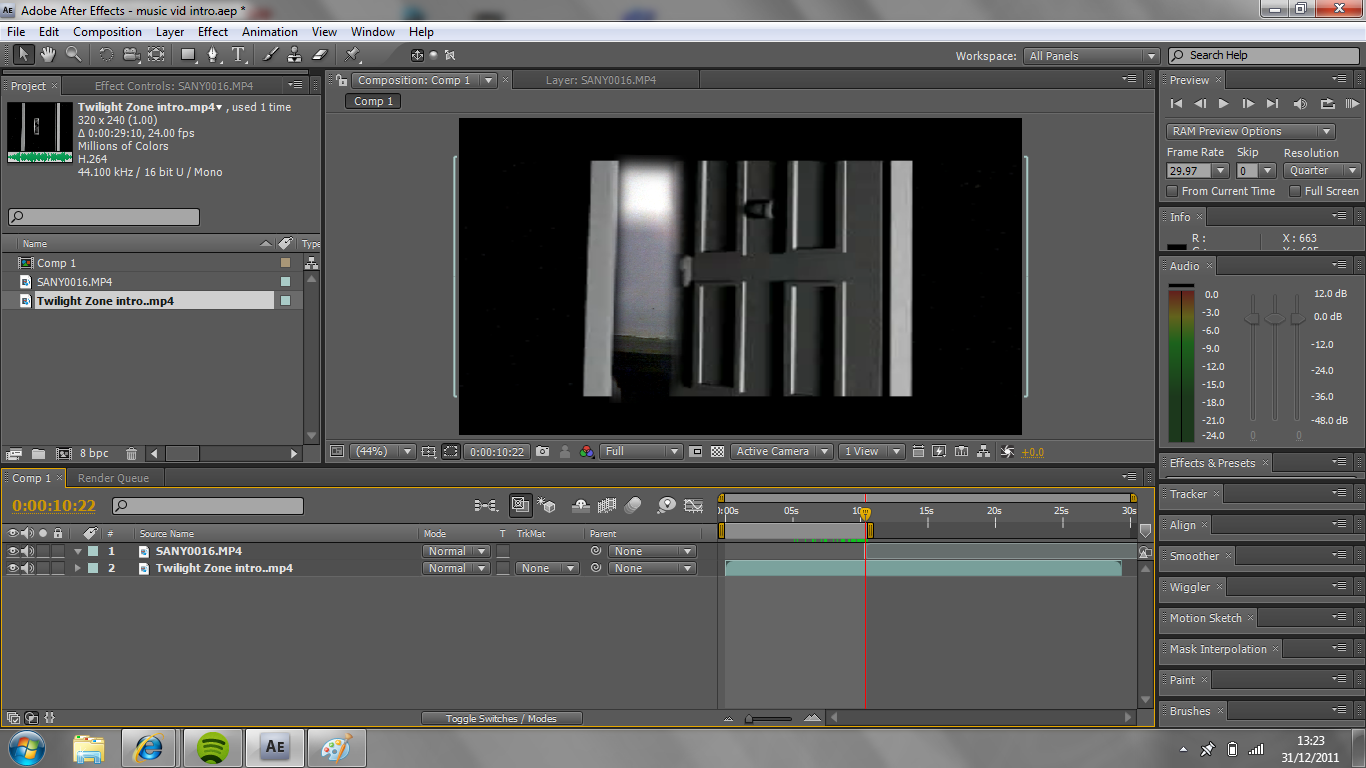Enable Frame Blending for timeline
The image size is (1366, 768).
[606, 506]
